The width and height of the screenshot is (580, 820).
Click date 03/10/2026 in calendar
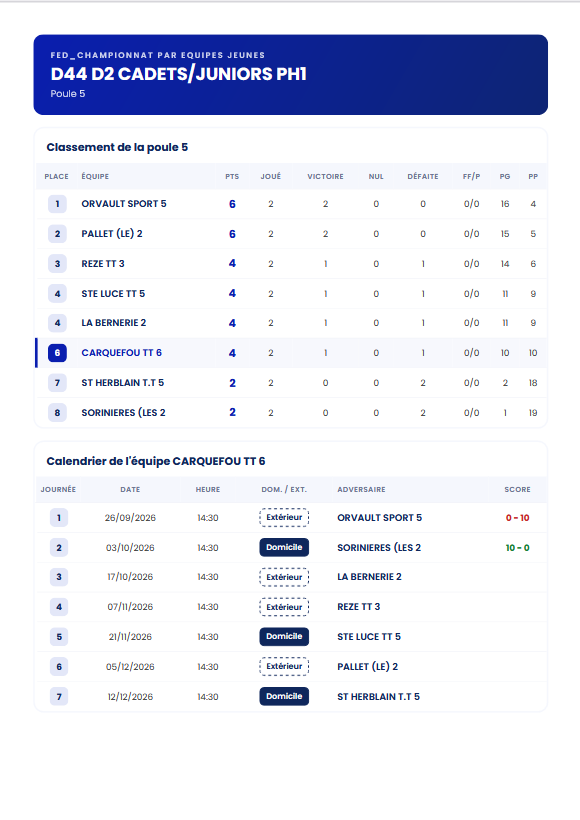point(130,548)
